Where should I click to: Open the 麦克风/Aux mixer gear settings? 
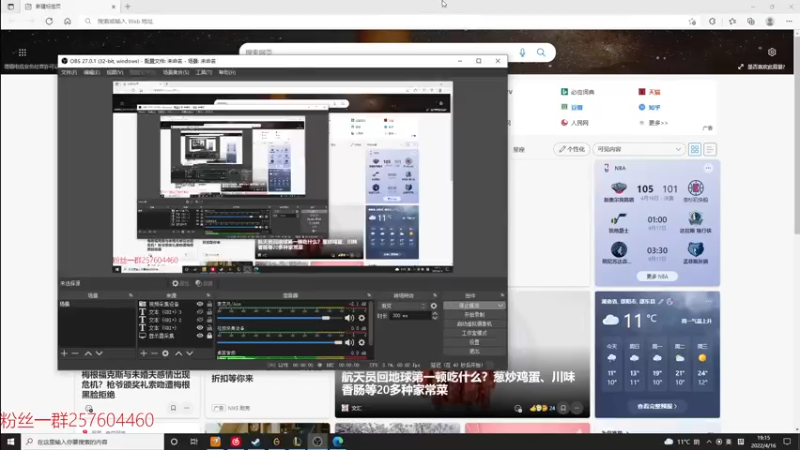click(362, 318)
